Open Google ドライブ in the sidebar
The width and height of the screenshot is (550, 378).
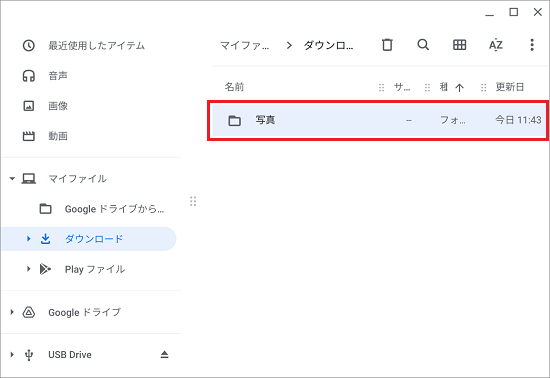click(x=85, y=312)
